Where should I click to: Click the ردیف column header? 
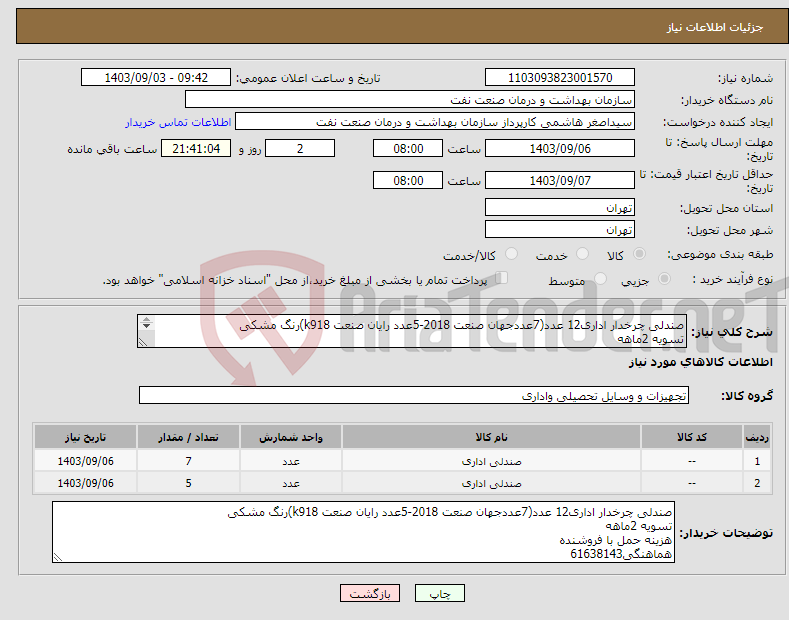(x=757, y=437)
